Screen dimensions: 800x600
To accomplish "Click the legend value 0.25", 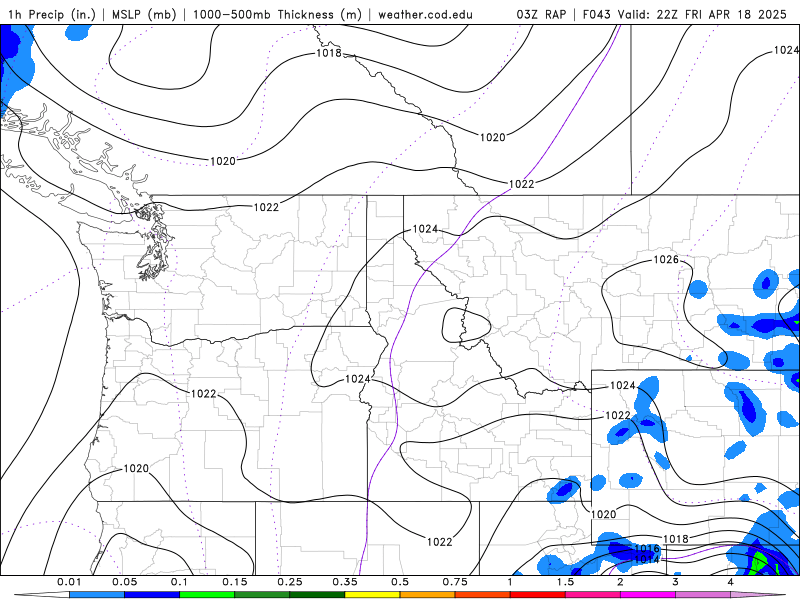I will (290, 582).
